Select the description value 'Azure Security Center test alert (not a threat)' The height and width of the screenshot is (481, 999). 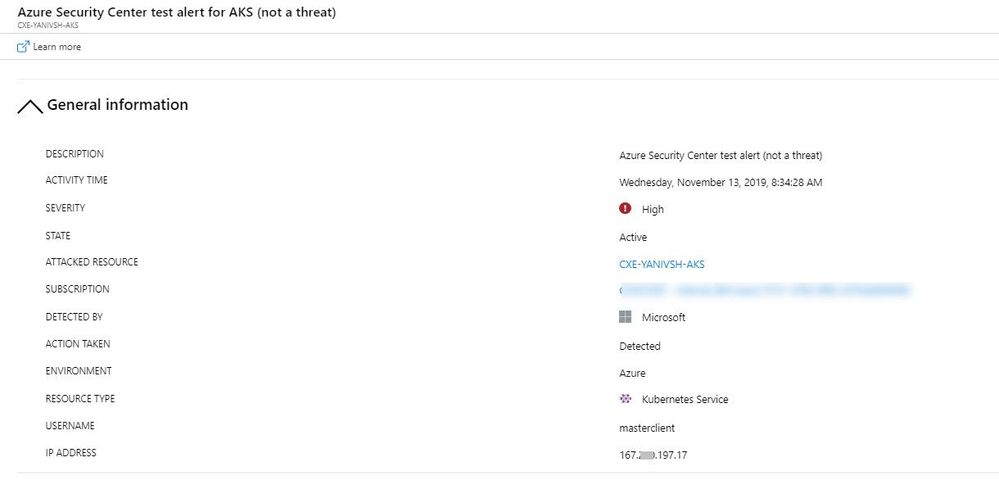(721, 155)
